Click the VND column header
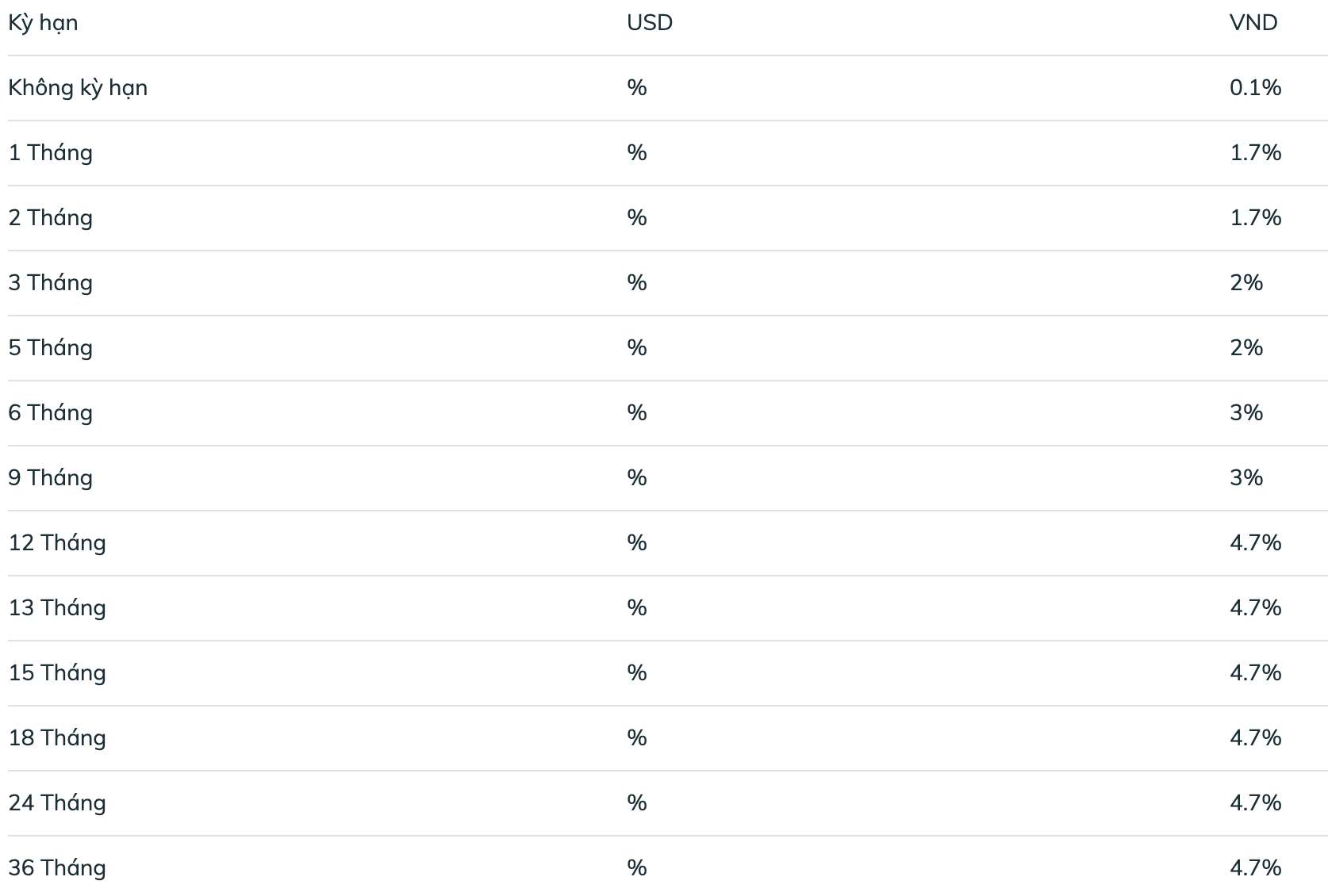 click(x=1253, y=23)
